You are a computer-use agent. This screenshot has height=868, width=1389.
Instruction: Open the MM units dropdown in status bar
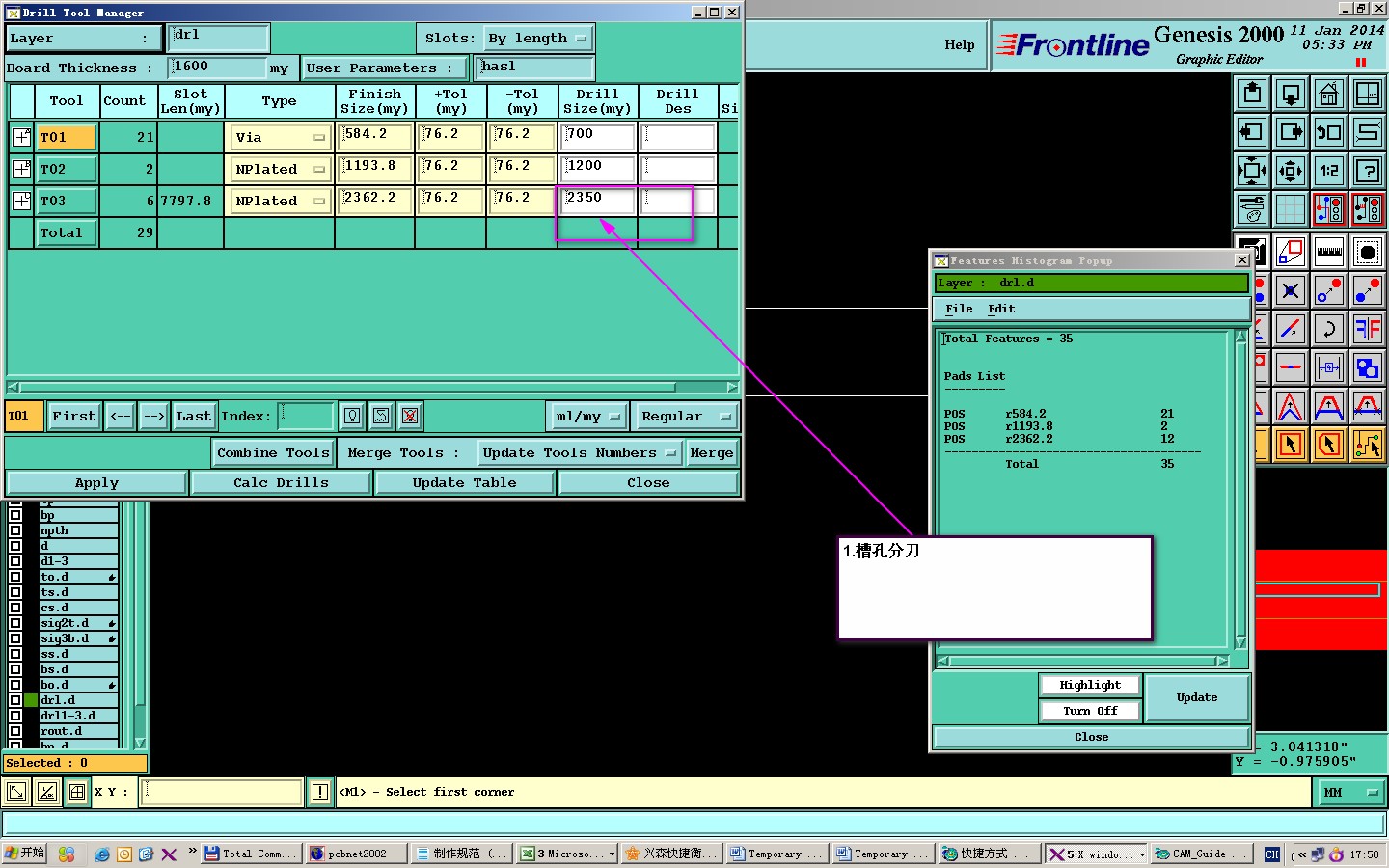tap(1350, 792)
